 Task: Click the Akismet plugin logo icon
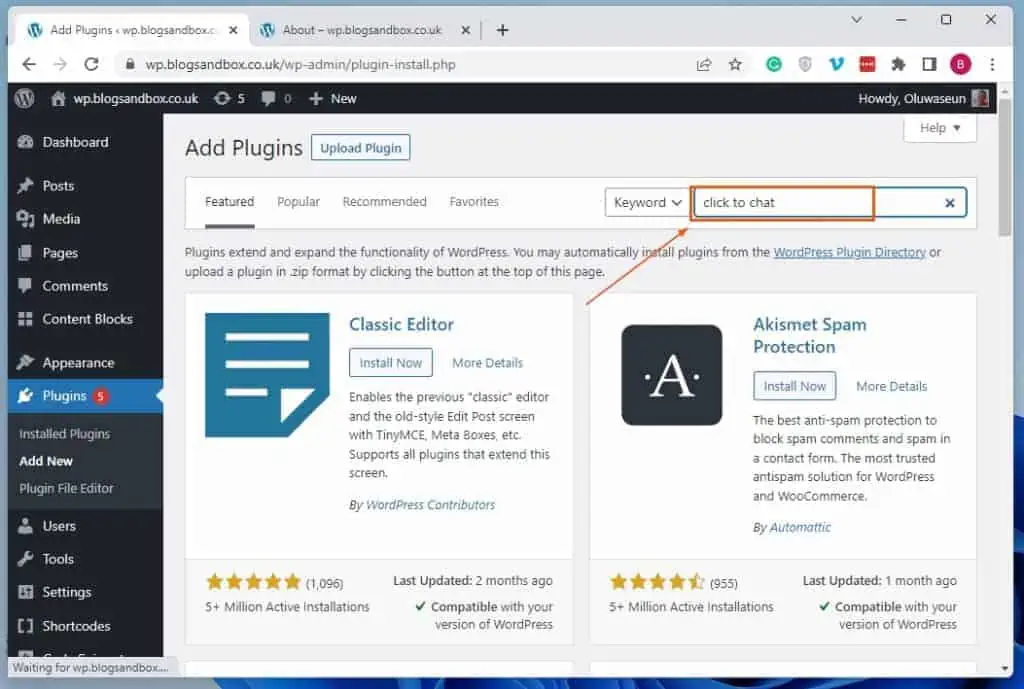point(671,375)
